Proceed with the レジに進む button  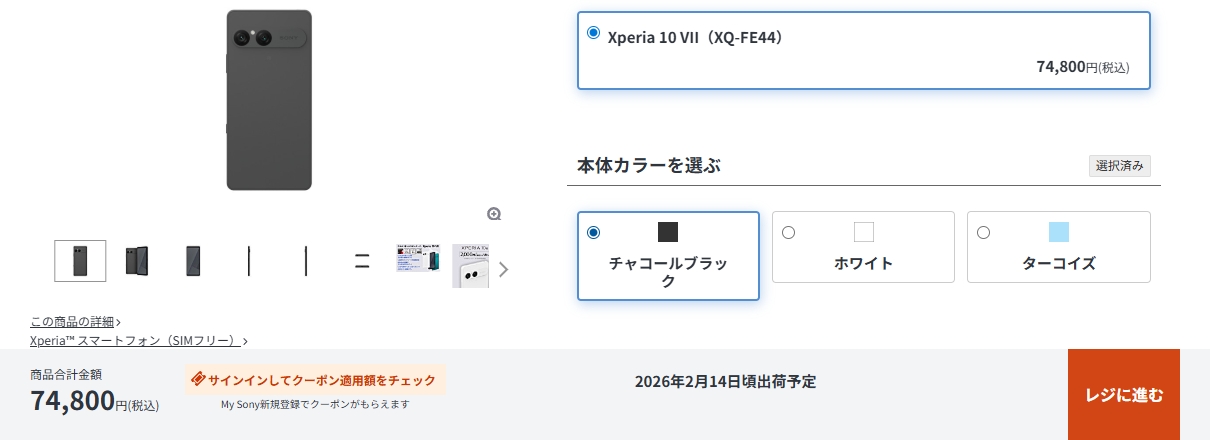point(1124,395)
